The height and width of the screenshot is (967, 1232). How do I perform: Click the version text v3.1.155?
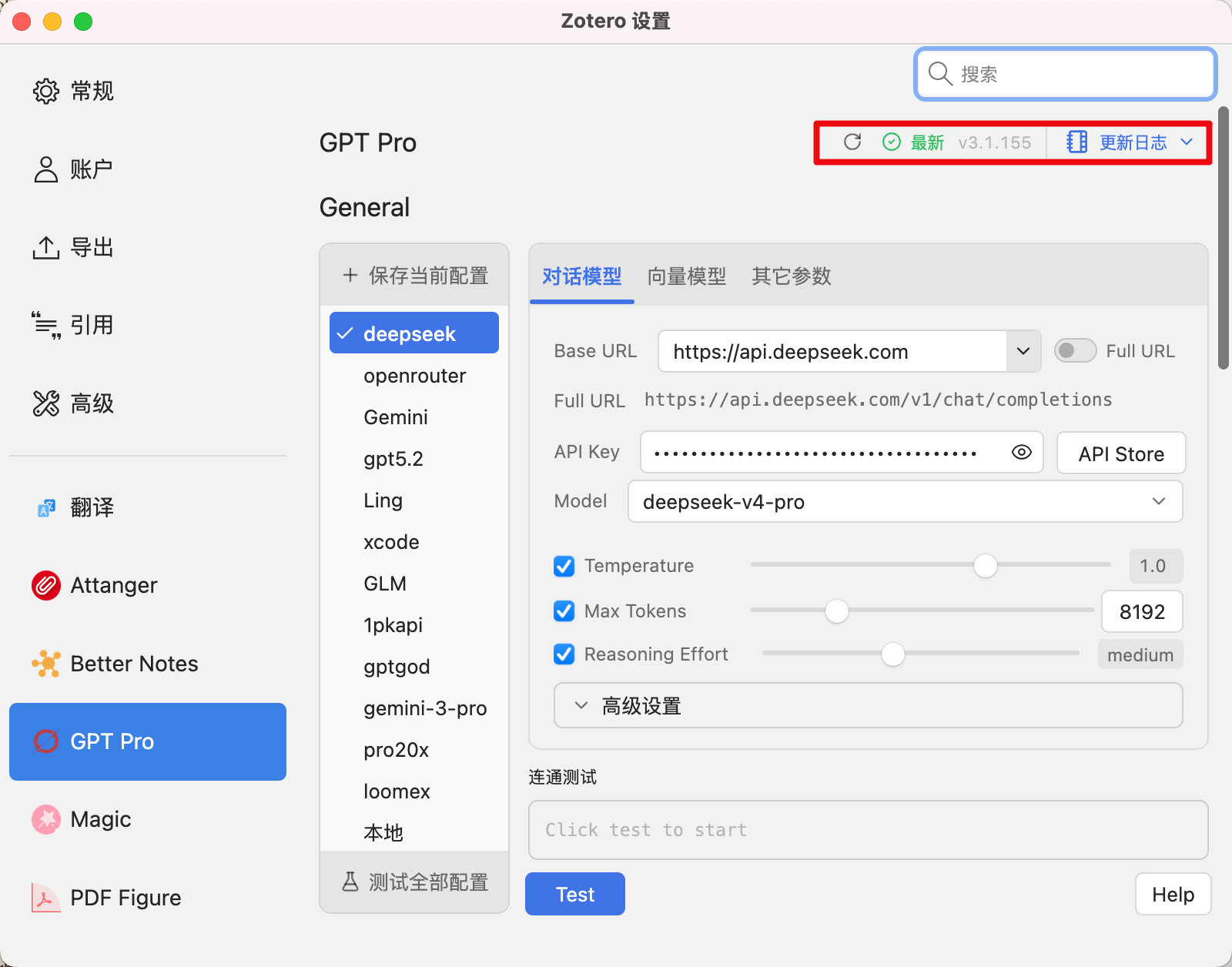pos(994,142)
